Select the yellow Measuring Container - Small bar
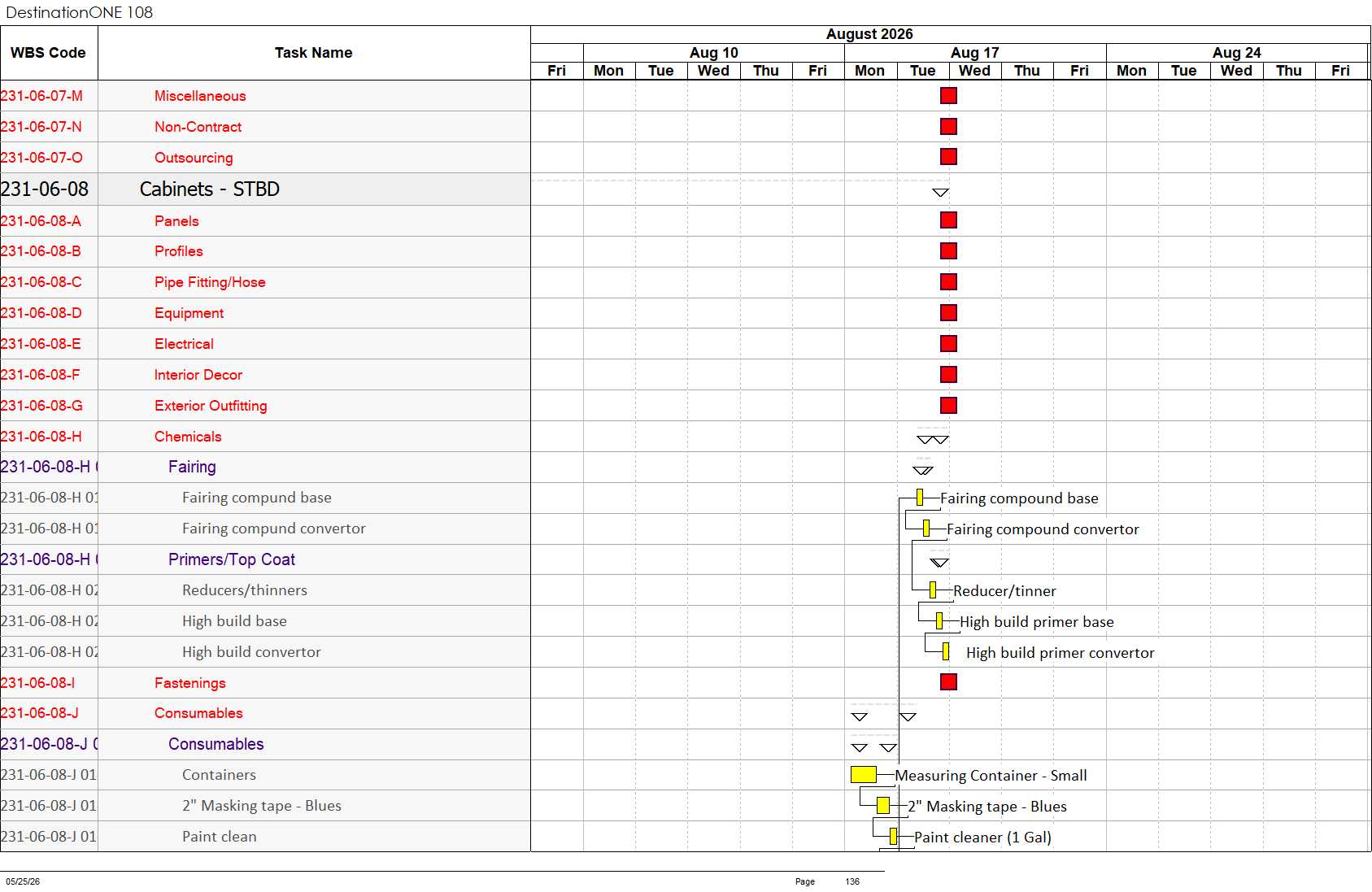The image size is (1372, 892). [x=864, y=775]
